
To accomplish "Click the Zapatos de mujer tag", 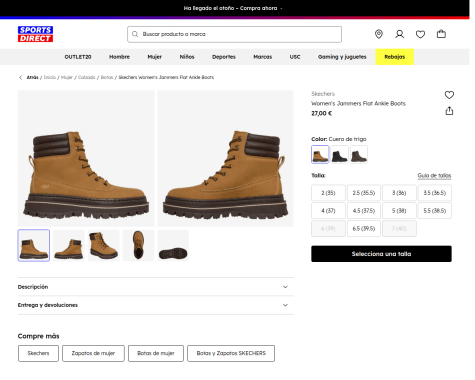I will [93, 353].
